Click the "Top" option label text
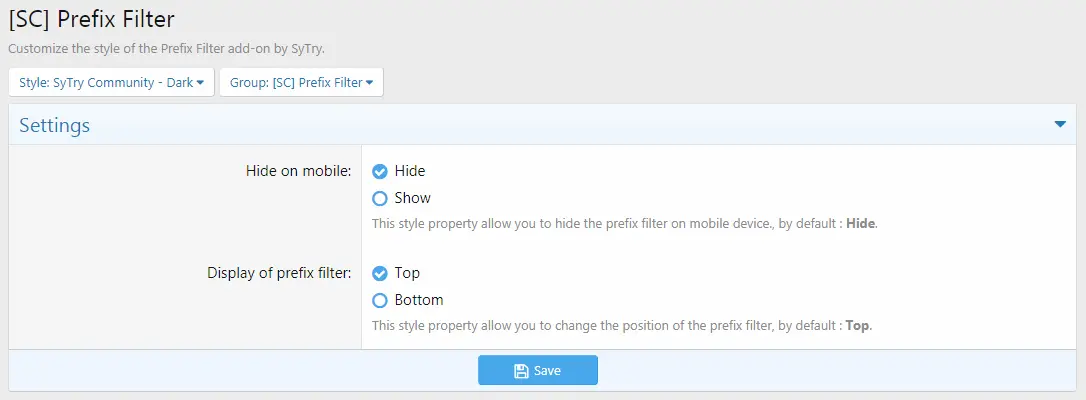The height and width of the screenshot is (400, 1086). click(407, 273)
